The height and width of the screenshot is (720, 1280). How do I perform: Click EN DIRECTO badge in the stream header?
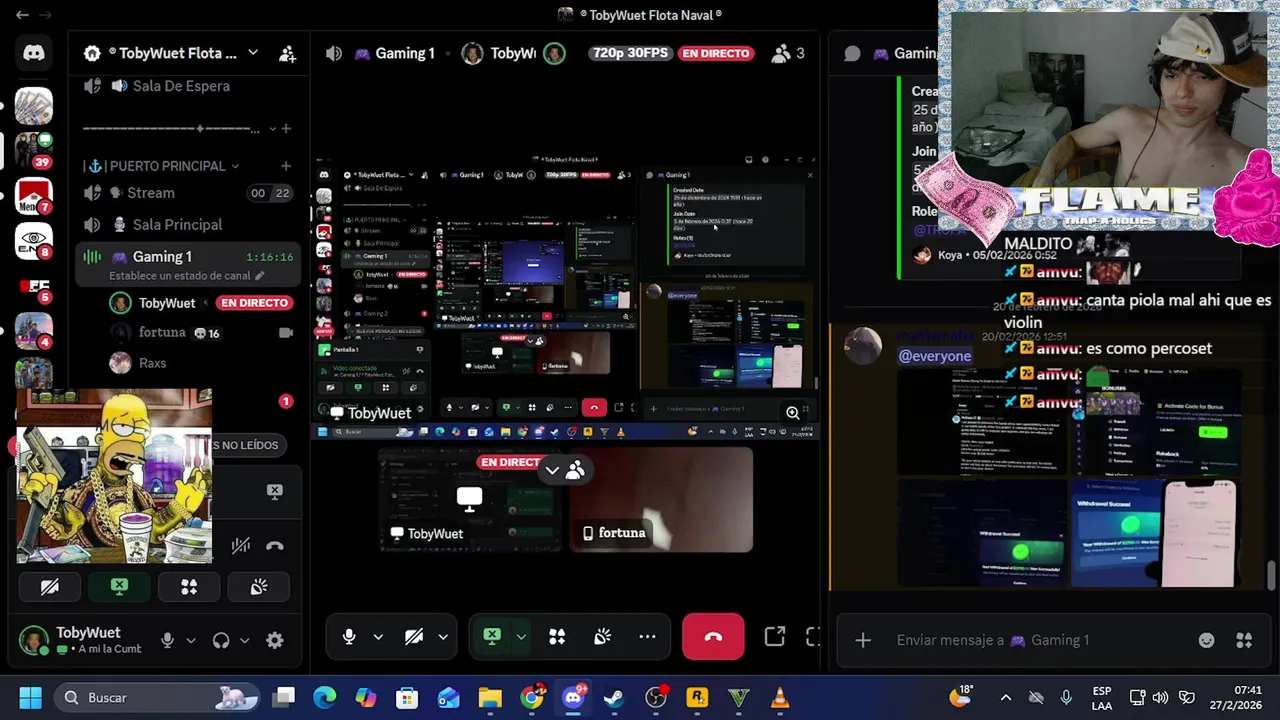[x=716, y=54]
